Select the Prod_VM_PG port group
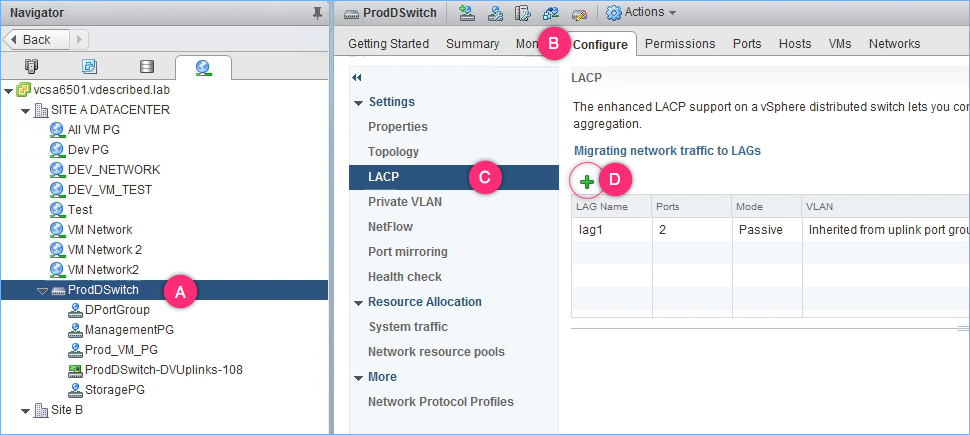 coord(121,350)
